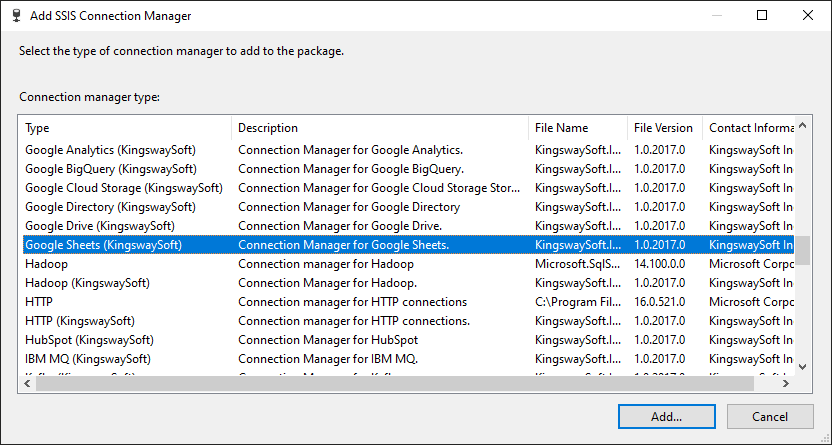Viewport: 832px width, 445px height.
Task: Sort list by Description column header
Action: tap(380, 128)
